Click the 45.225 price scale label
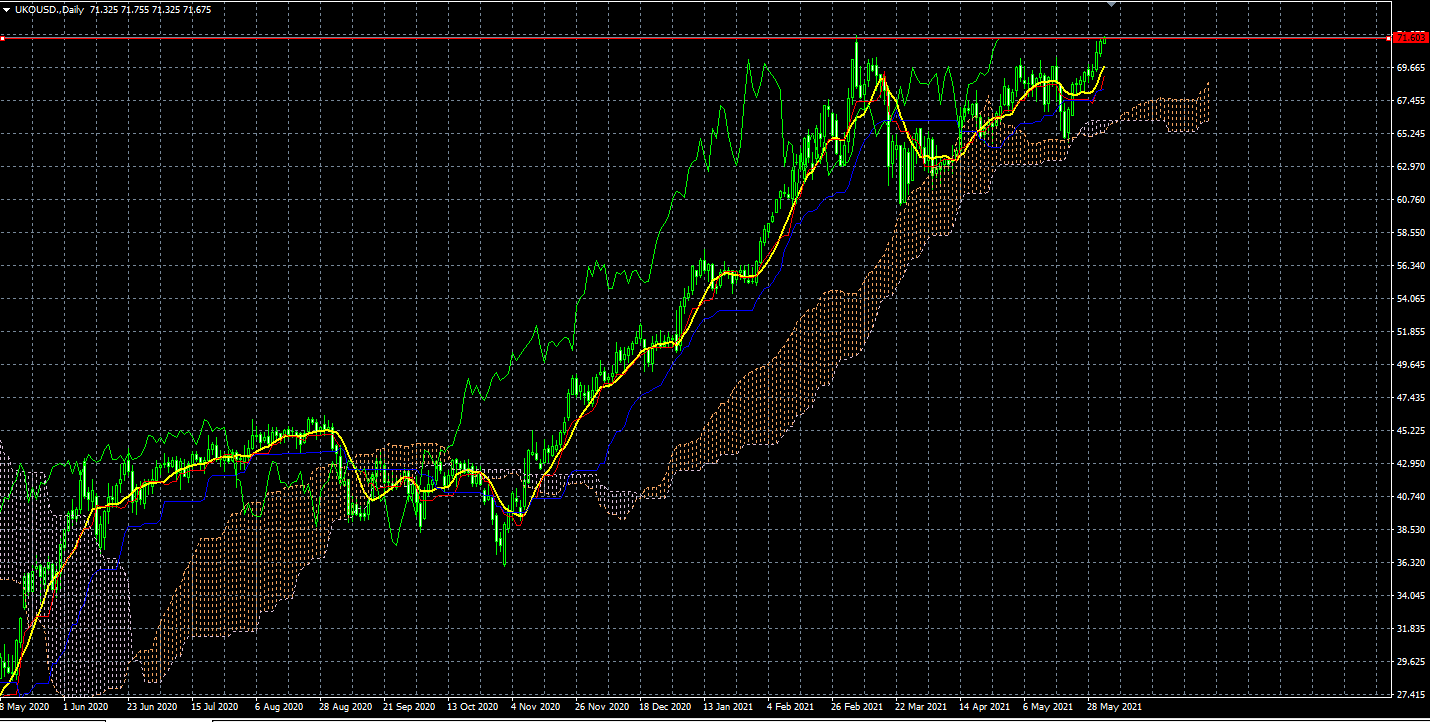This screenshot has height=722, width=1430. (x=1410, y=431)
